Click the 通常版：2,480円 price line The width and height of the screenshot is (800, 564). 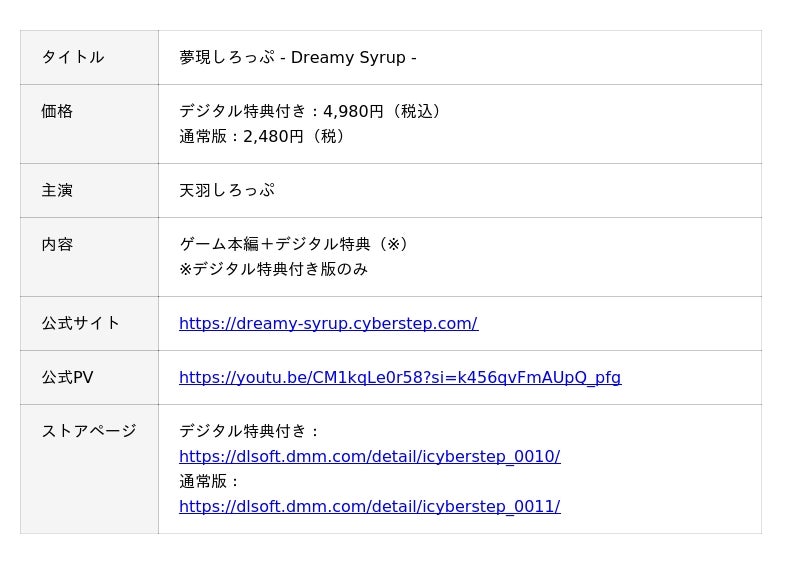(262, 136)
